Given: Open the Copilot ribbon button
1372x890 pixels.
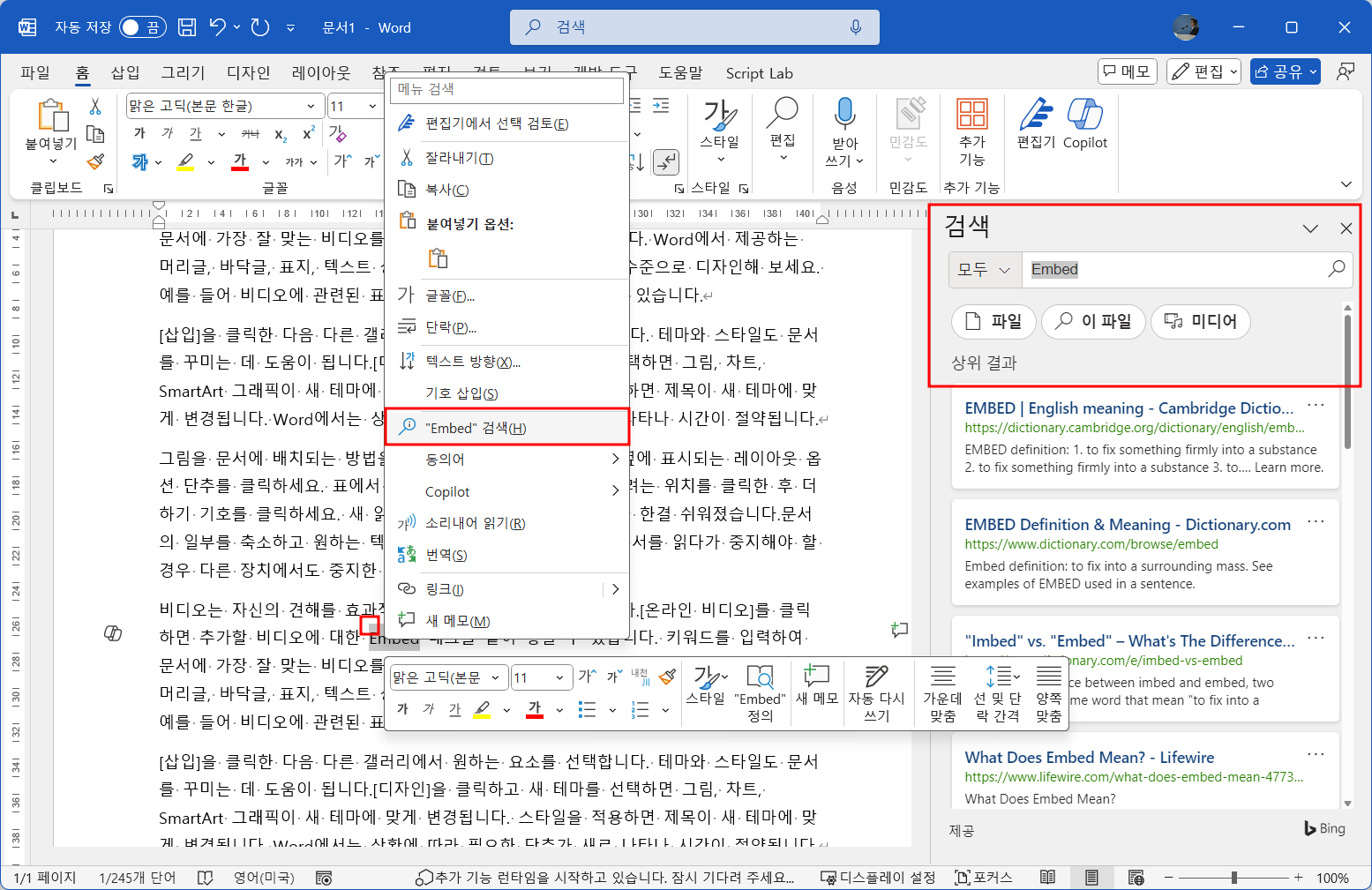Looking at the screenshot, I should tap(1084, 122).
